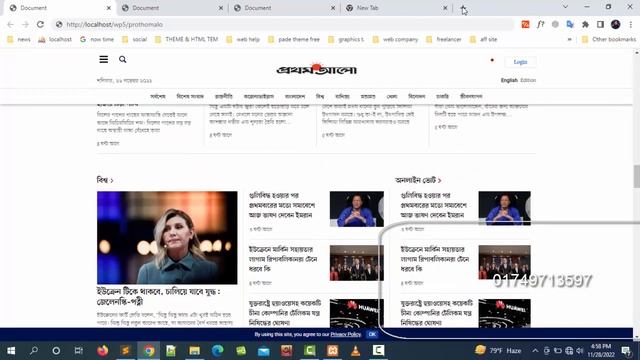The image size is (640, 360).
Task: Open the Windows Start menu
Action: click(11, 350)
